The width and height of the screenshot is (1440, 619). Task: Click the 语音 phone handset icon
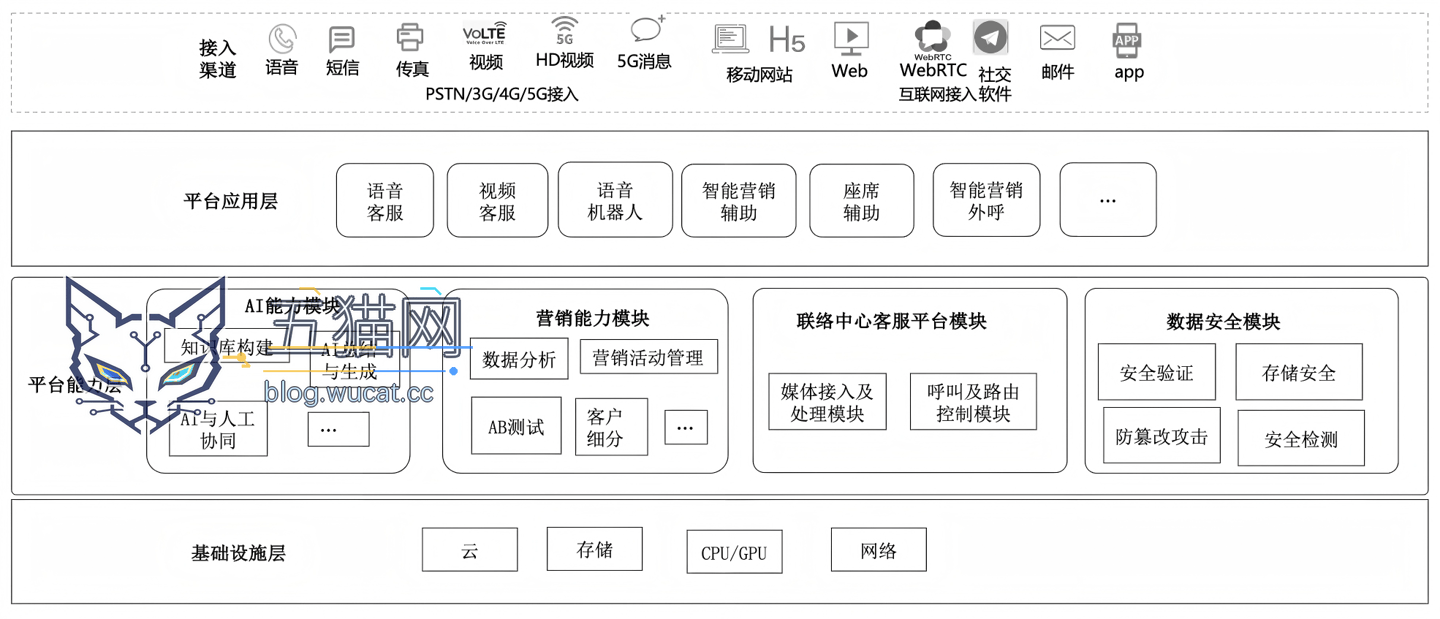pyautogui.click(x=282, y=39)
